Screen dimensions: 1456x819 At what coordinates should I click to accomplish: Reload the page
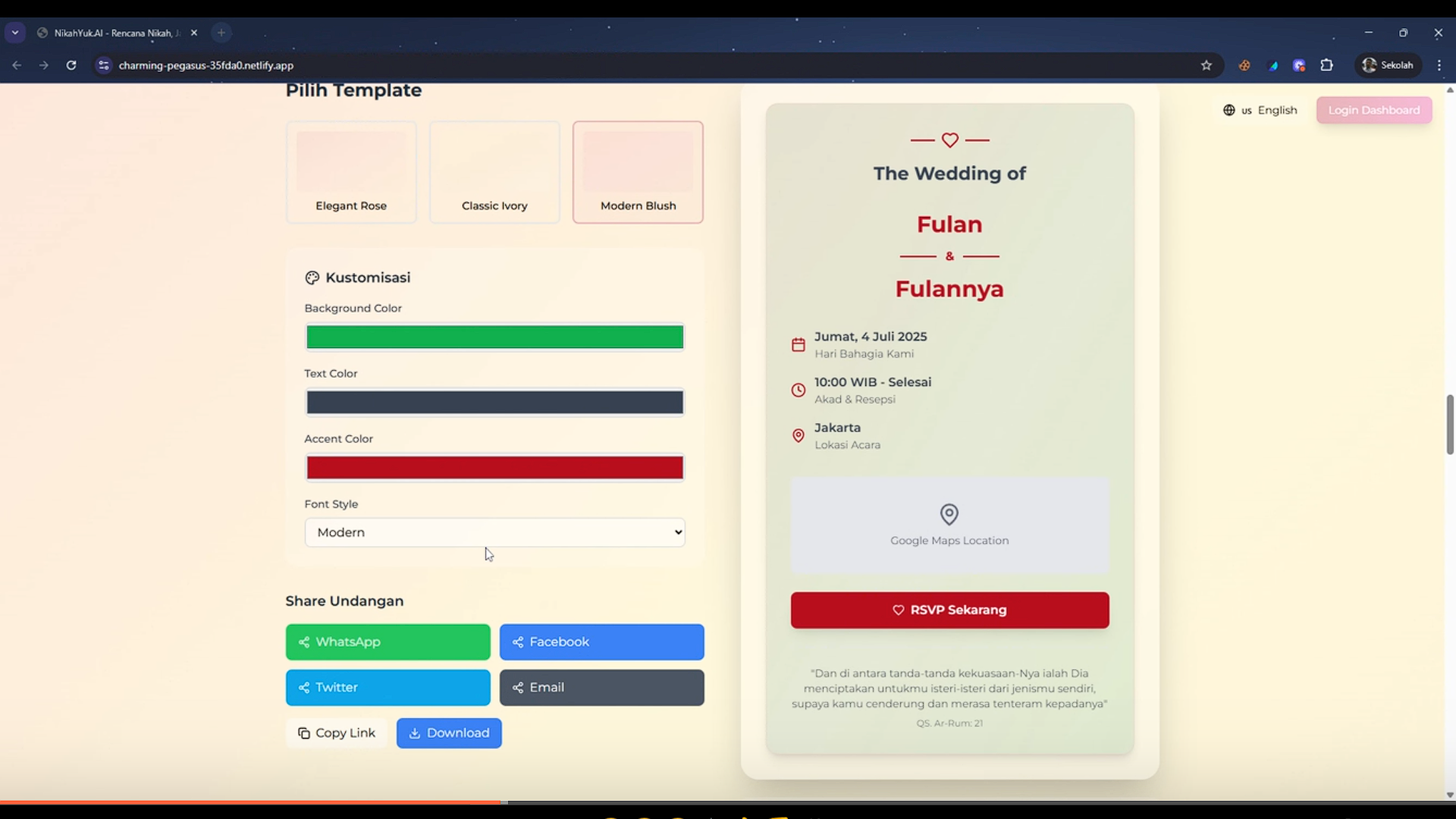coord(71,65)
